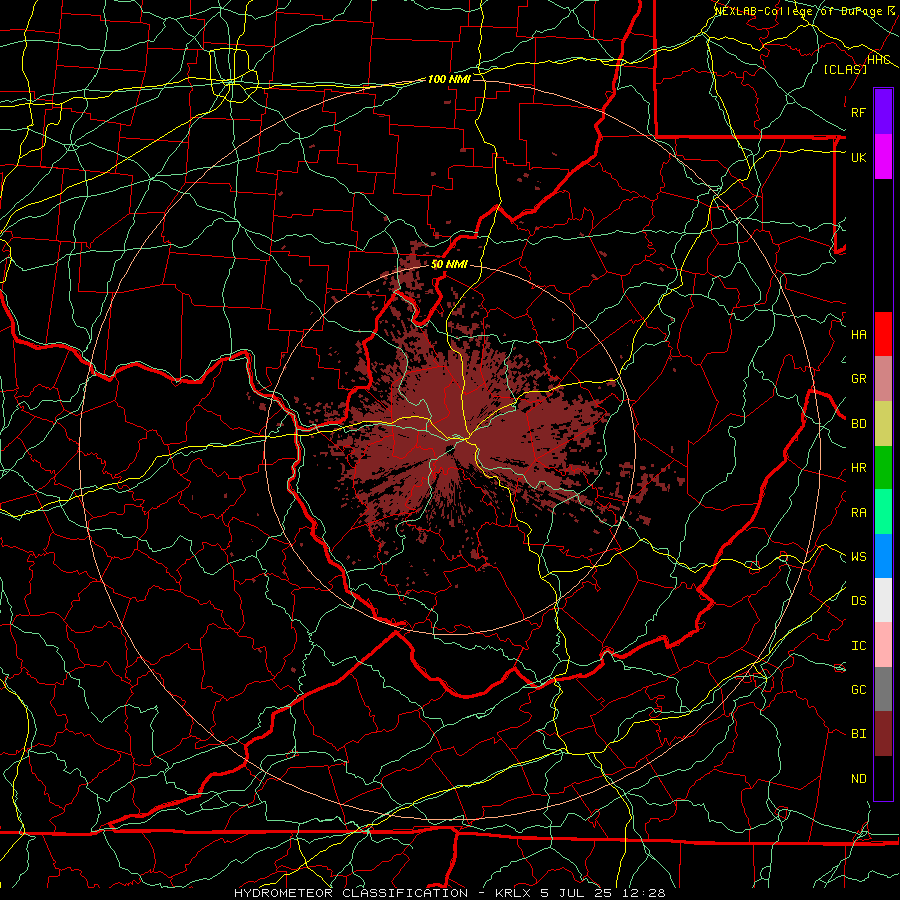The image size is (900, 900).
Task: Click the '12:28' timestamp text
Action: [x=646, y=893]
